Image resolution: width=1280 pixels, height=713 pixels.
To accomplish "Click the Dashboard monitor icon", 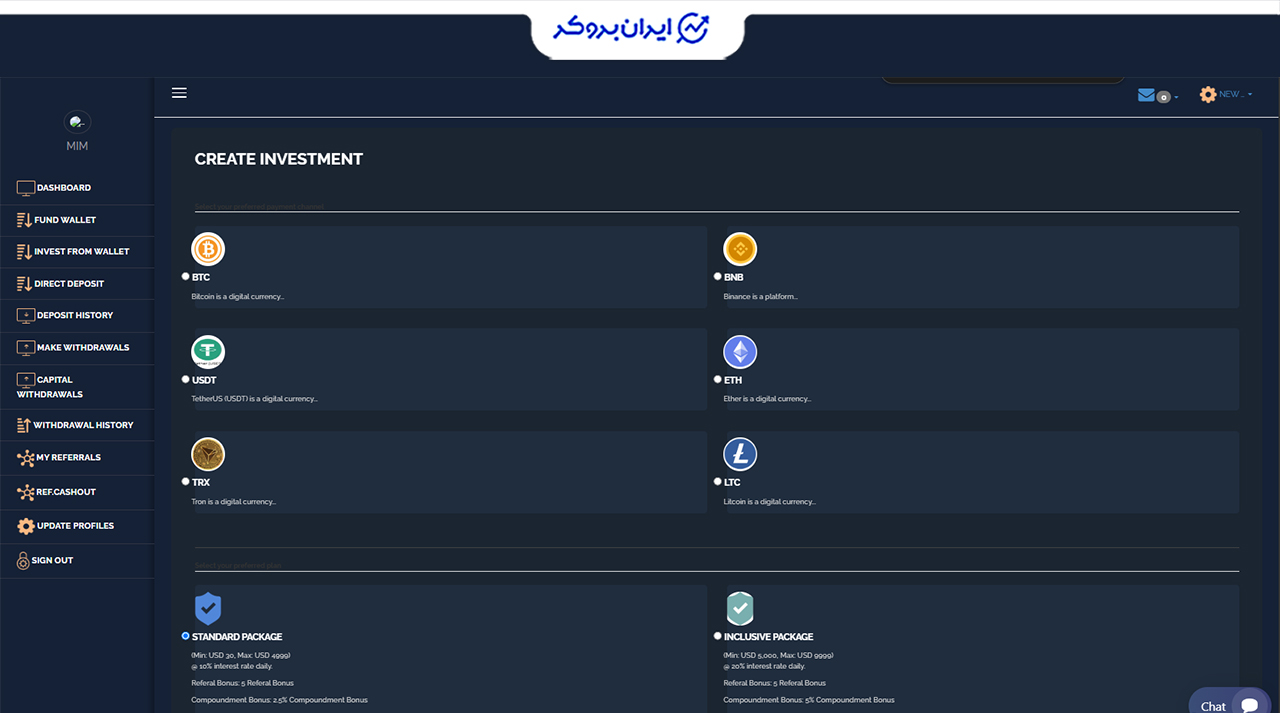I will [x=25, y=188].
